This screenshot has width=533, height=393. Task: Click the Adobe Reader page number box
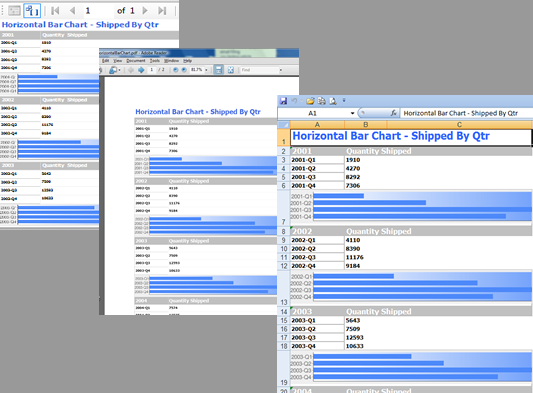(152, 70)
